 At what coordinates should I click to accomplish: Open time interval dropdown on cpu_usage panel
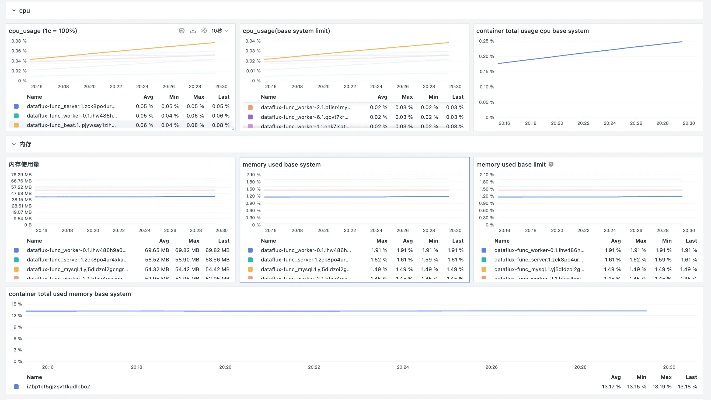(x=217, y=31)
